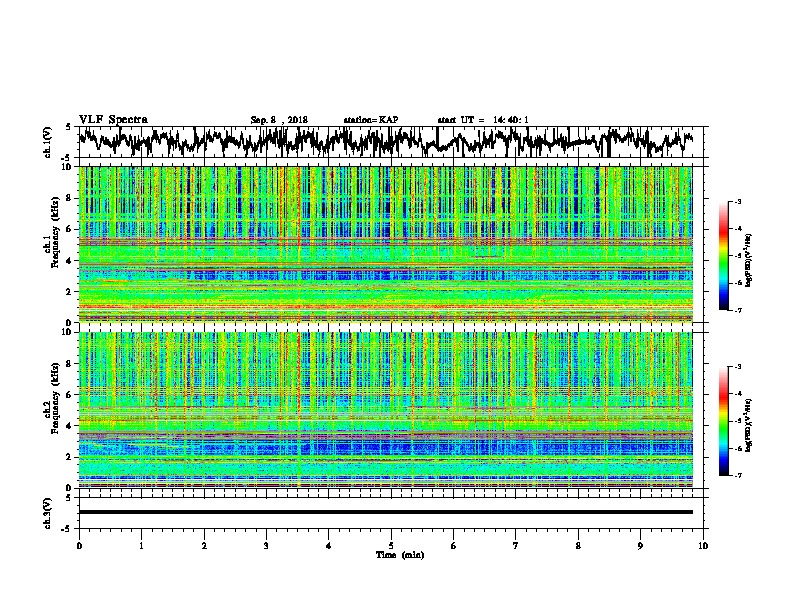Click the flat ch.3 voltage trace line
The width and height of the screenshot is (792, 612).
[x=385, y=512]
